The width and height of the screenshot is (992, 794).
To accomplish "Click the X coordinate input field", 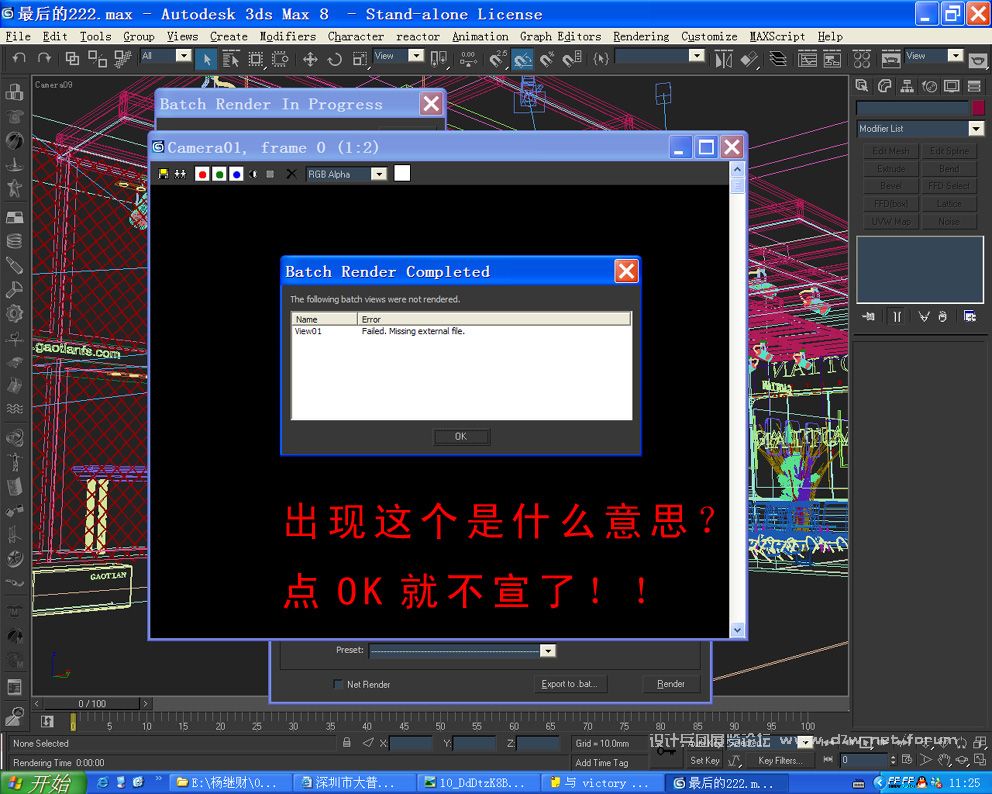I will [x=411, y=743].
